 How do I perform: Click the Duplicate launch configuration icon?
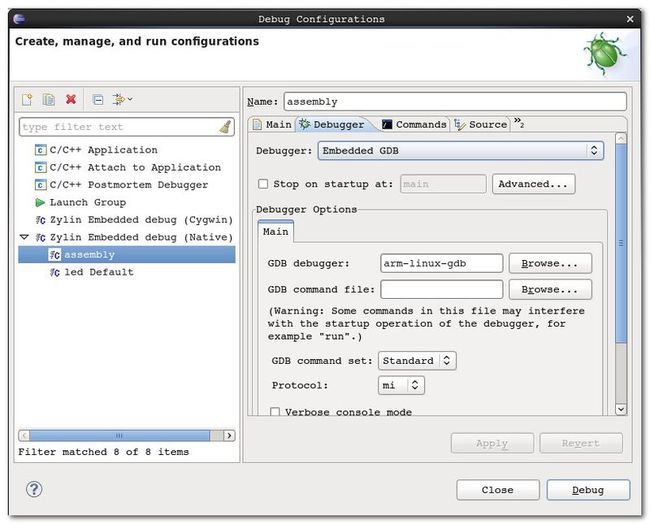49,99
